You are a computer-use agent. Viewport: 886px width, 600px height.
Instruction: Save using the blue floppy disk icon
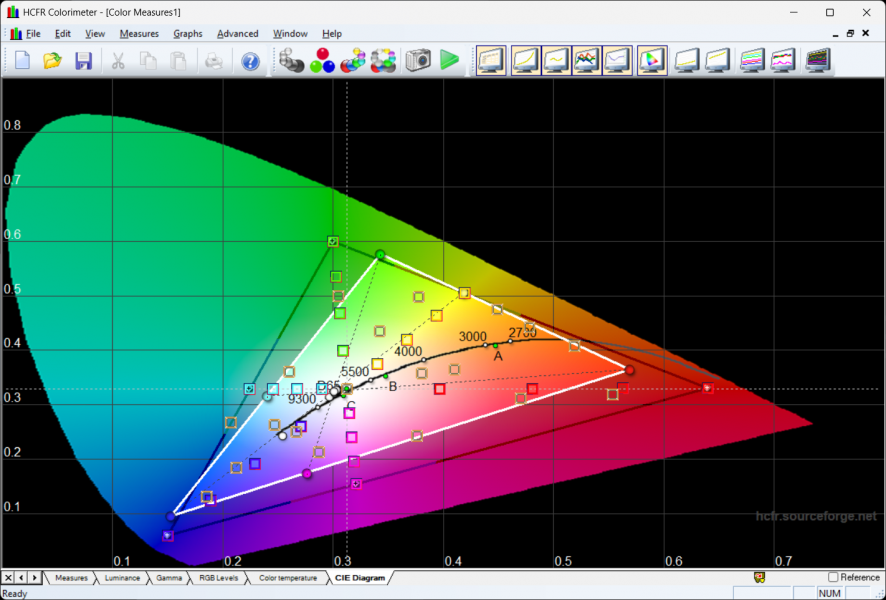83,61
